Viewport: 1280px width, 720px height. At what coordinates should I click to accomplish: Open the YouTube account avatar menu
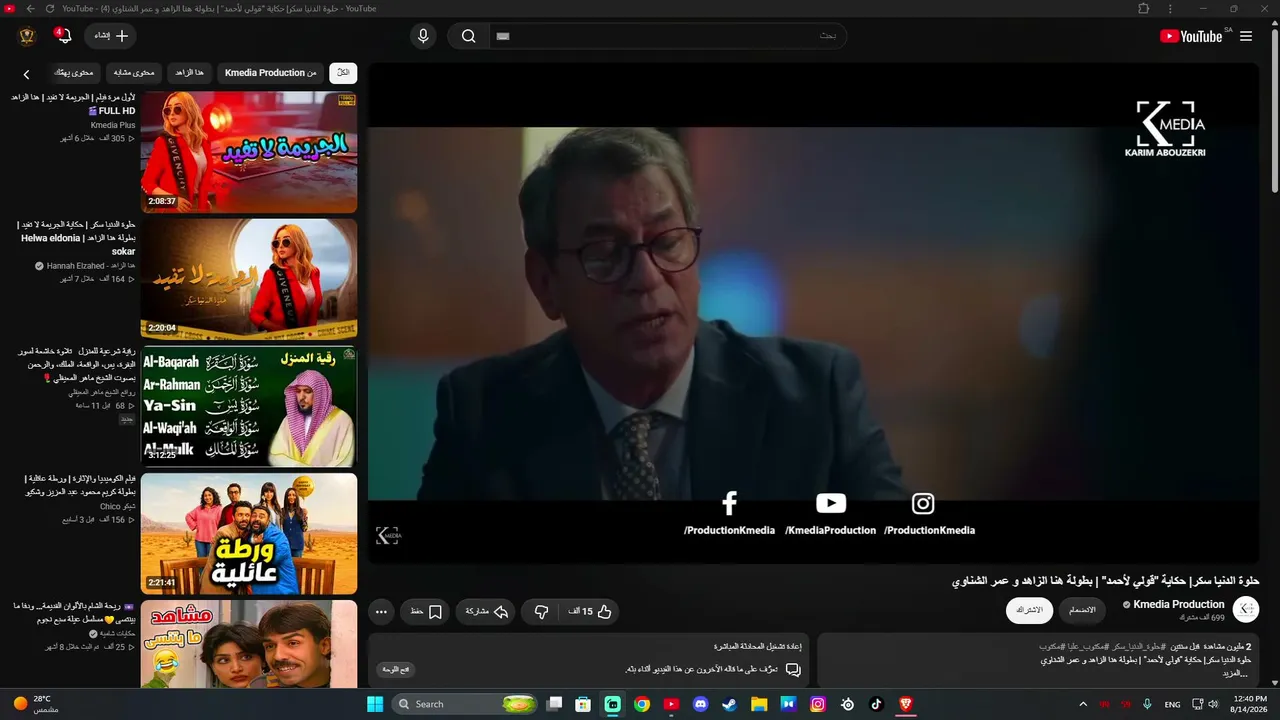click(x=27, y=36)
